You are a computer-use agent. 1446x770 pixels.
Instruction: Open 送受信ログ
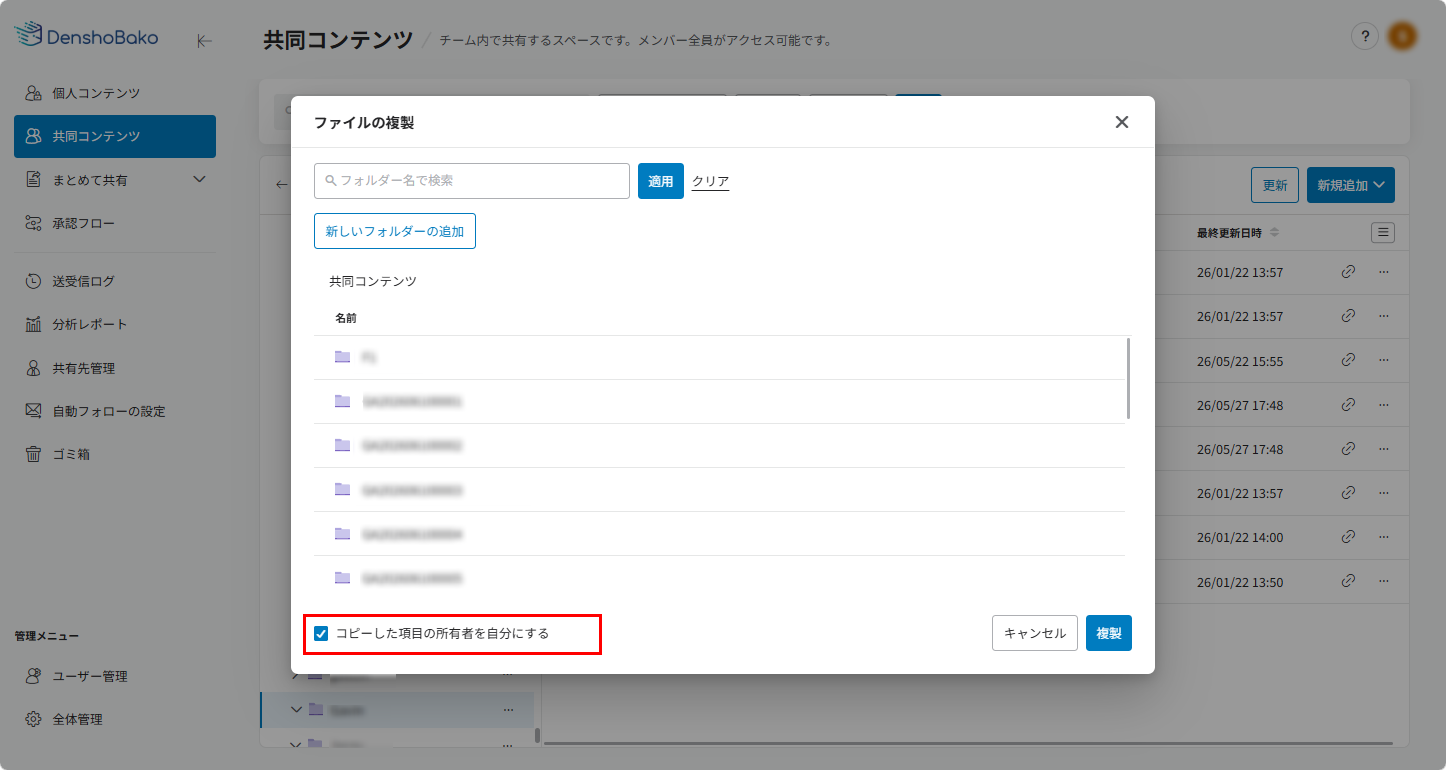115,281
